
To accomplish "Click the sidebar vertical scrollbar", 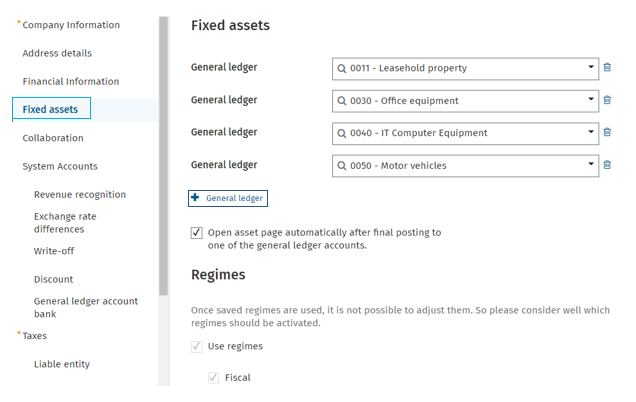I will tap(163, 156).
